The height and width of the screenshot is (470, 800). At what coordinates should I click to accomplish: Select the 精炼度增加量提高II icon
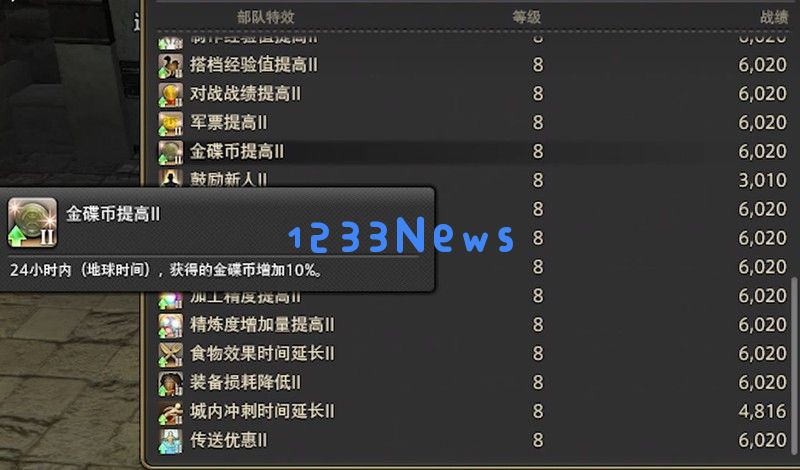[x=170, y=326]
